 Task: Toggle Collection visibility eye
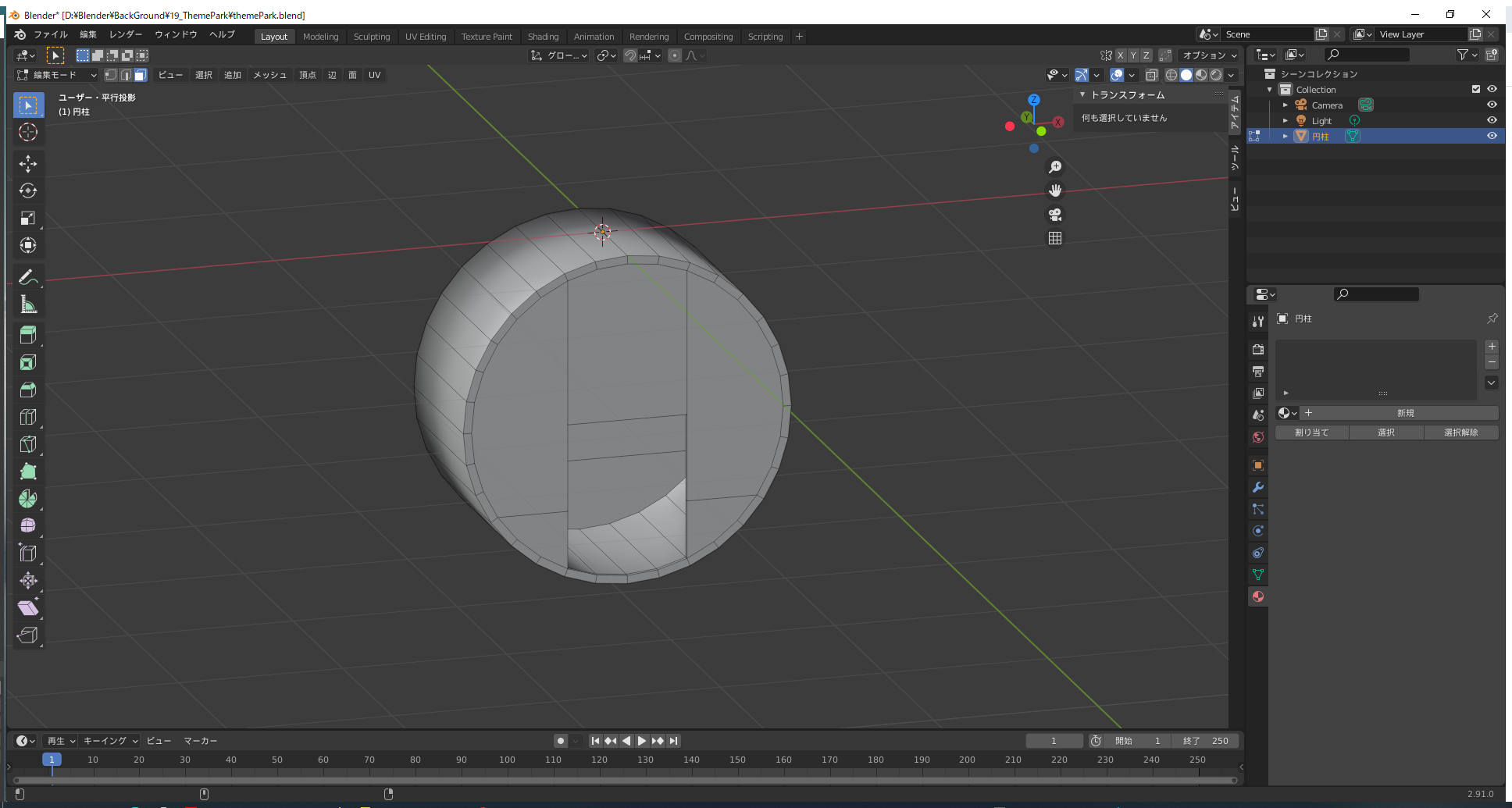click(1492, 89)
